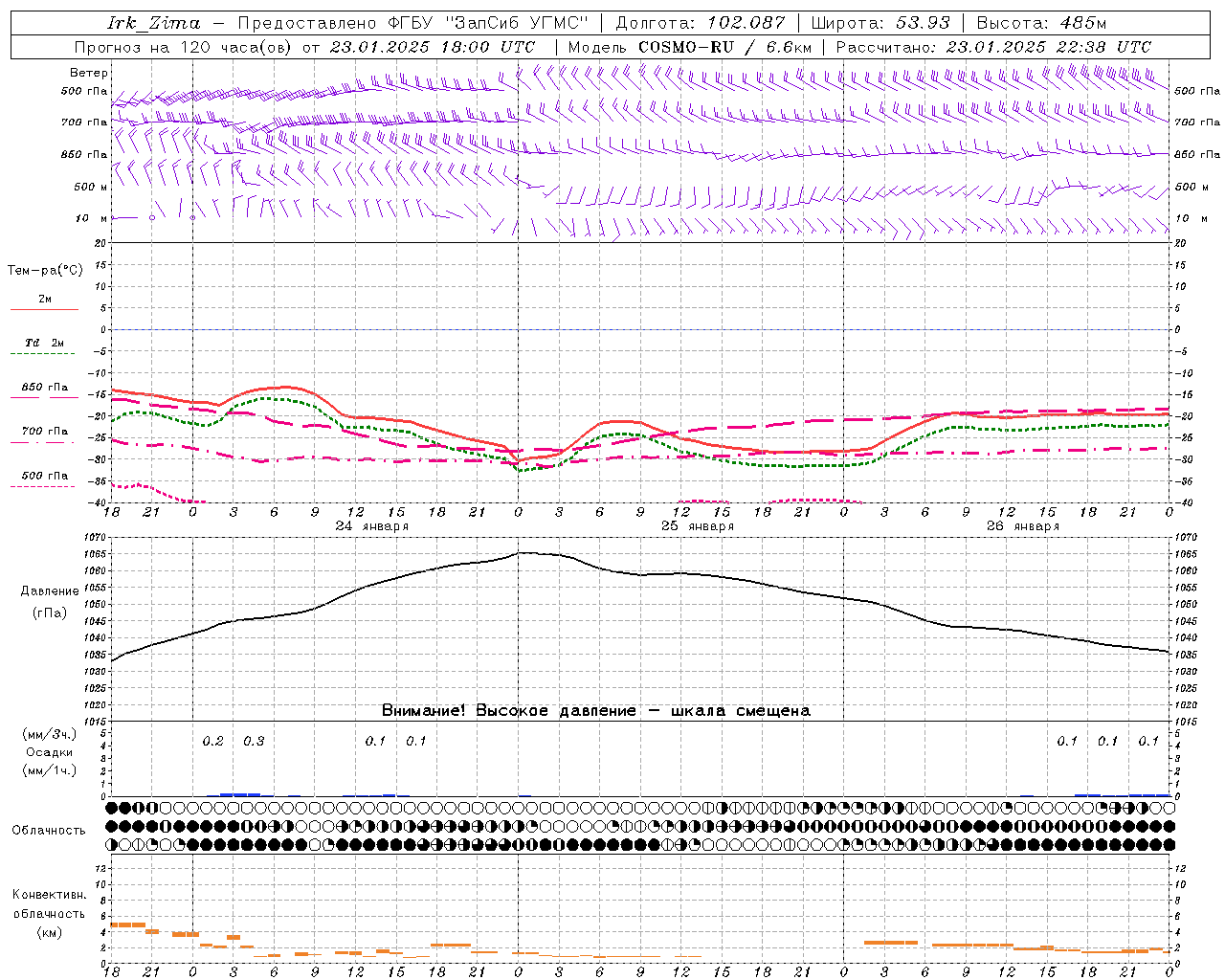The image size is (1225, 980).
Task: Click the station name Irk_Zima in header
Action: coord(153,23)
